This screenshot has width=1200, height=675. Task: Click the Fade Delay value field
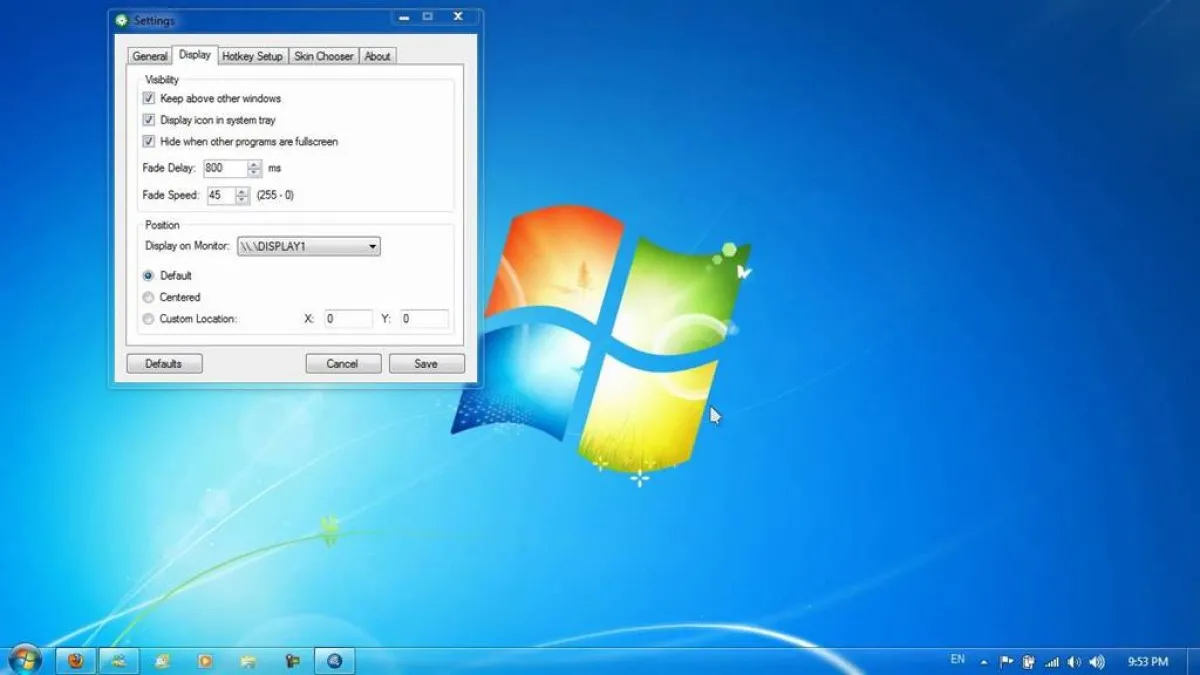[x=225, y=168]
